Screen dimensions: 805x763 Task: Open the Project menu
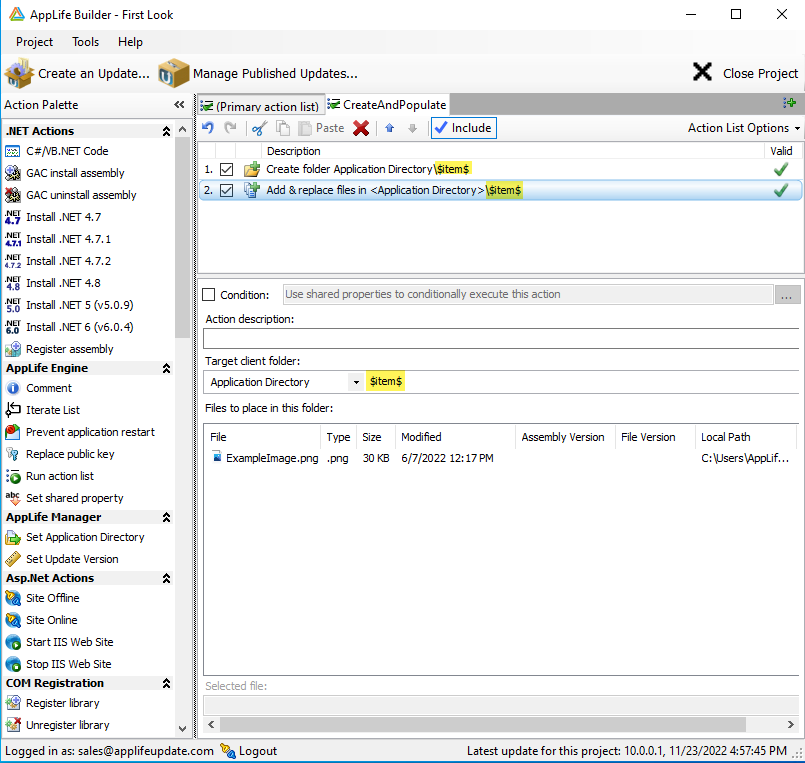[34, 42]
